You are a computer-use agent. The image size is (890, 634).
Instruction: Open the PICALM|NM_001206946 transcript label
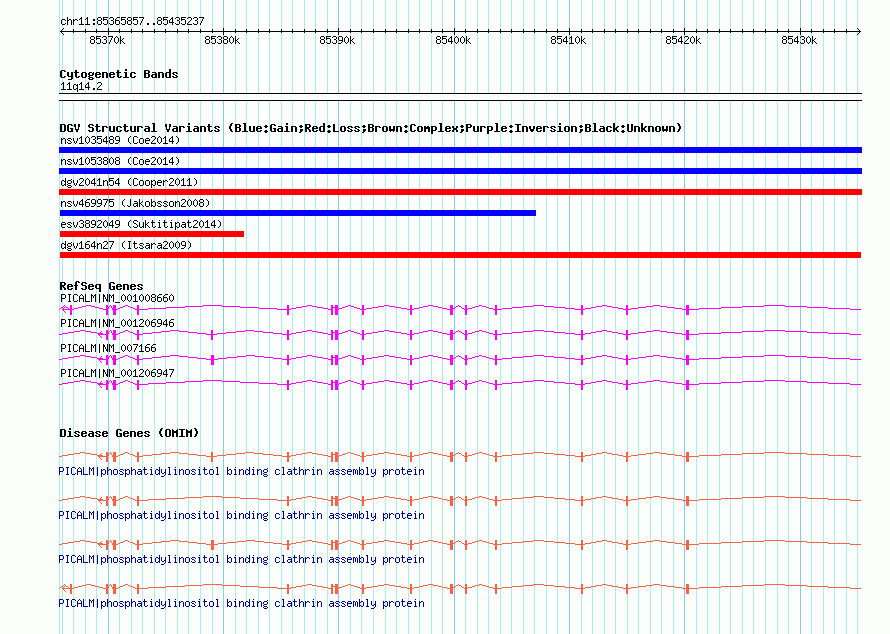coord(117,323)
